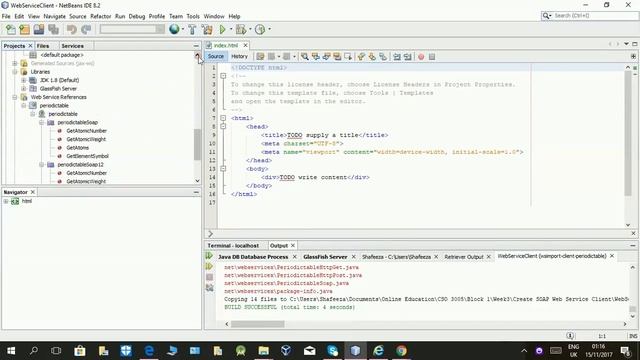640x360 pixels.
Task: Expand the Generated Sources node
Action: point(15,63)
